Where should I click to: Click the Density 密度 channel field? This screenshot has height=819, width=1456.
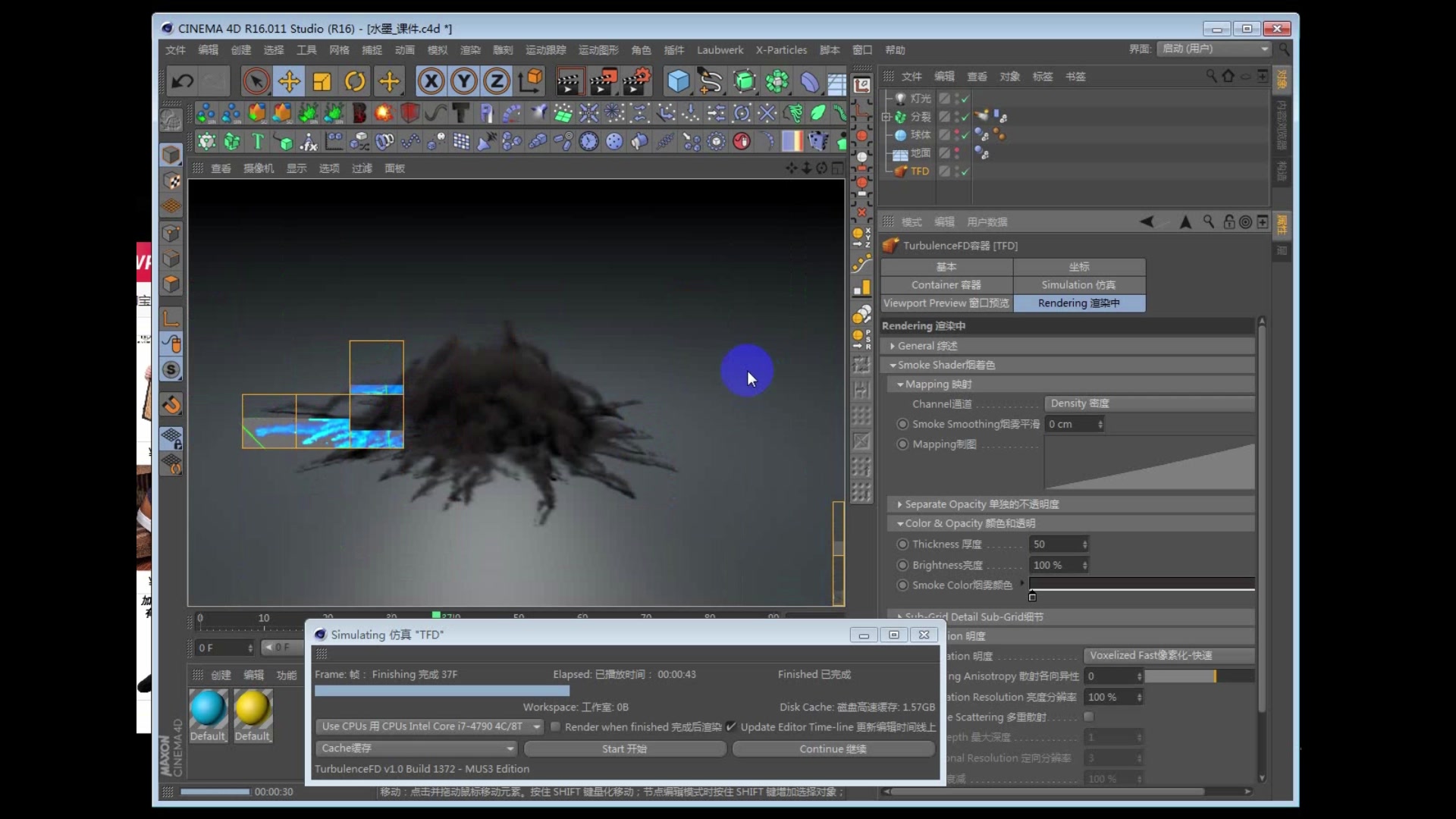[1150, 403]
